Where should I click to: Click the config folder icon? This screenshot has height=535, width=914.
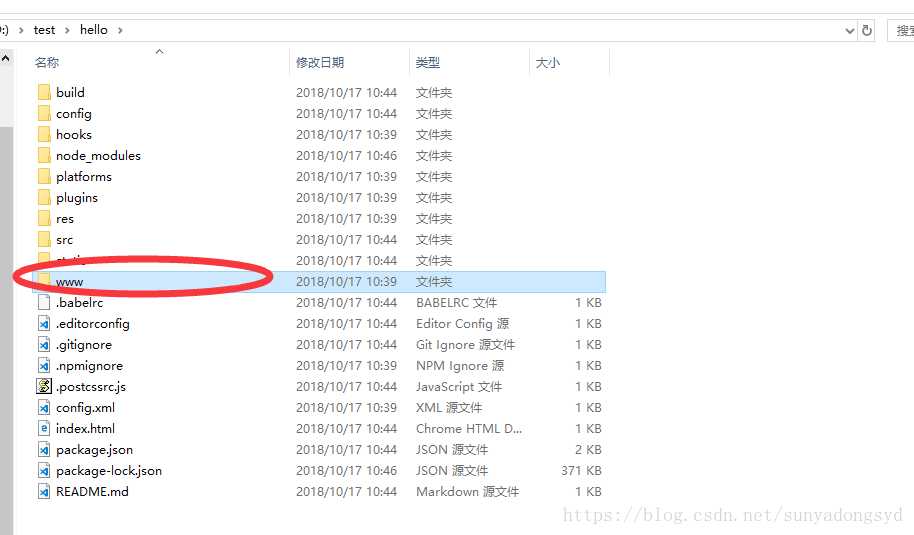(44, 113)
